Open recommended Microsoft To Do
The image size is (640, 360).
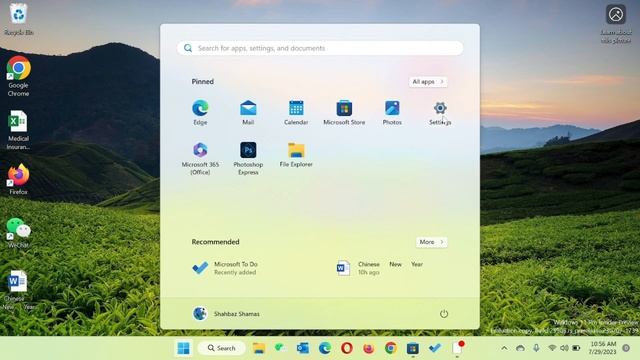pyautogui.click(x=225, y=268)
